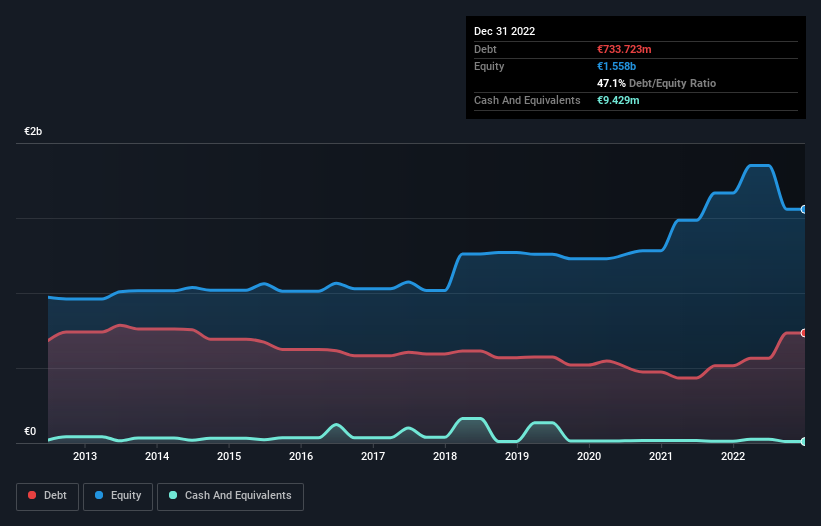Click the €0 y-axis label
The height and width of the screenshot is (526, 821).
30,431
